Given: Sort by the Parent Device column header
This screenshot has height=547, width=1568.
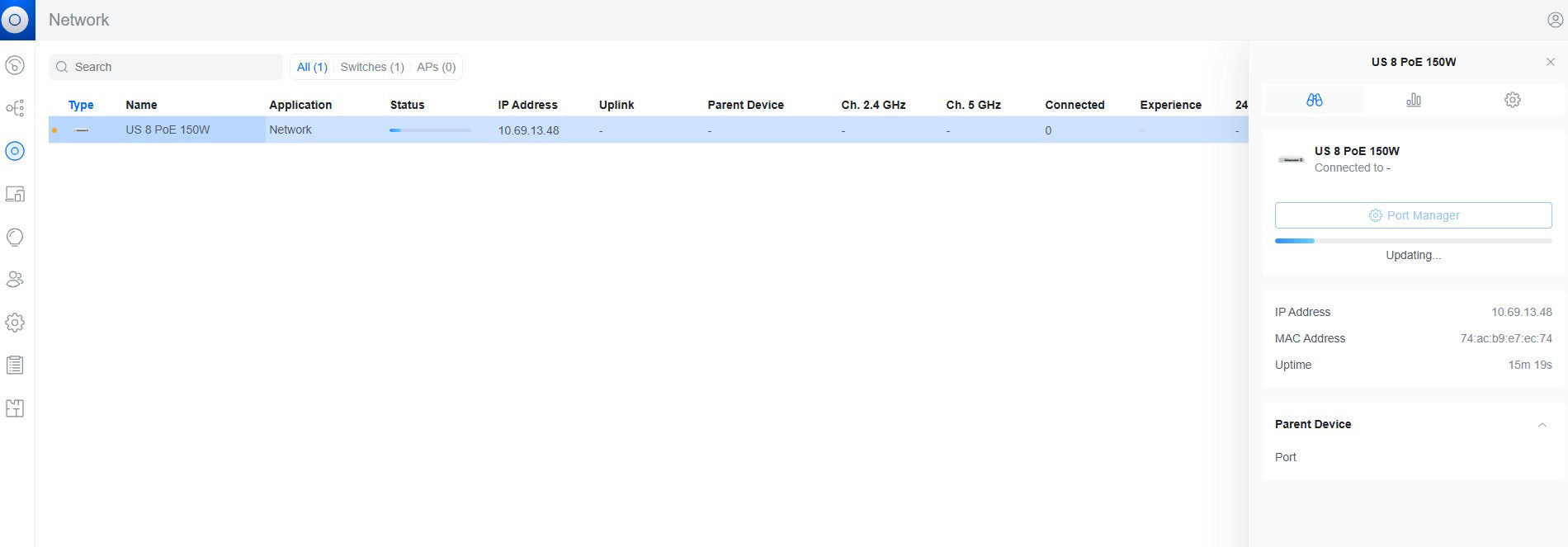Looking at the screenshot, I should point(745,105).
